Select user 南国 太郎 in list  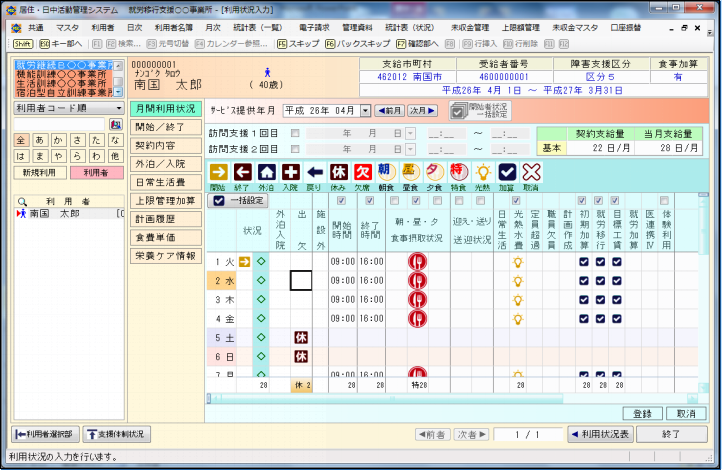(x=60, y=213)
